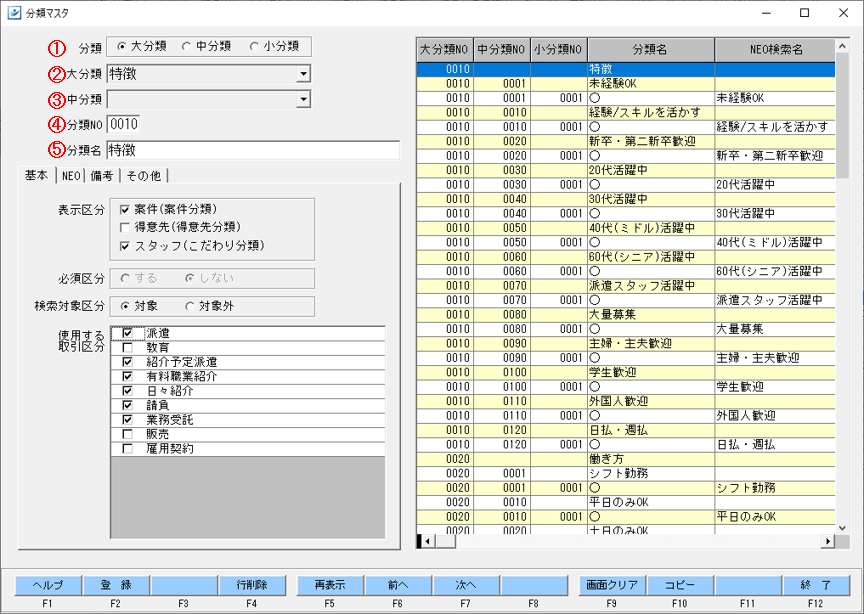Click the 小分類NO column header

click(559, 50)
